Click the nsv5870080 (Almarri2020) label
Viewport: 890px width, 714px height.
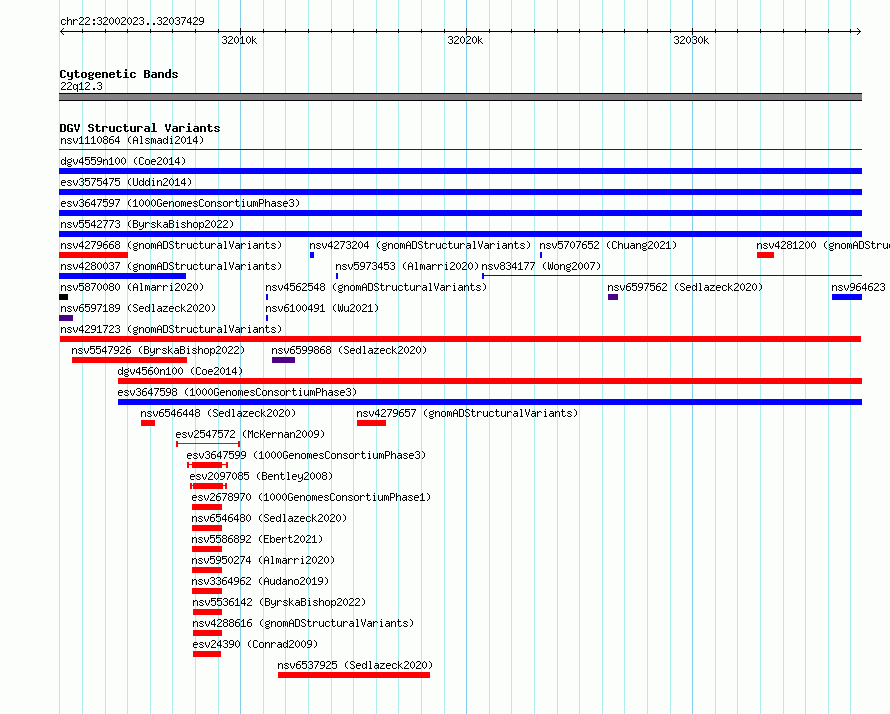click(x=132, y=287)
